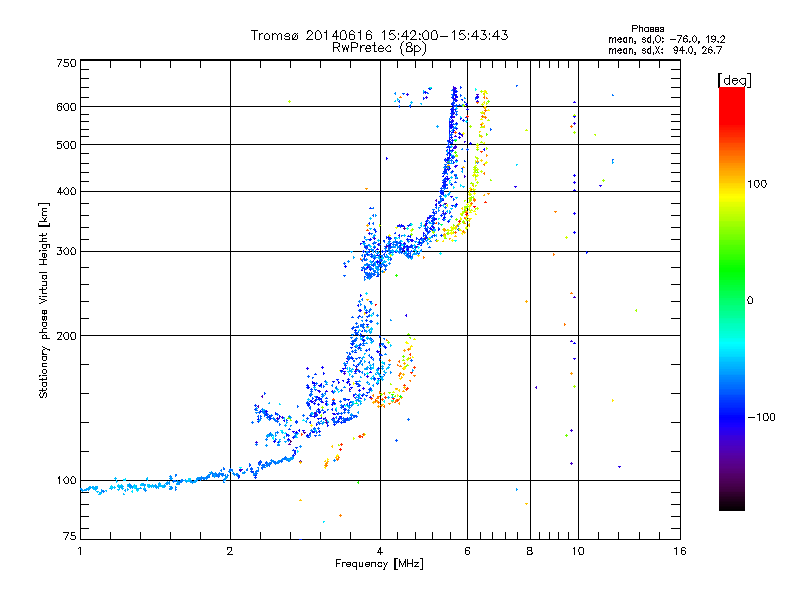Click the phase colorbar
The height and width of the screenshot is (600, 800).
tap(732, 298)
